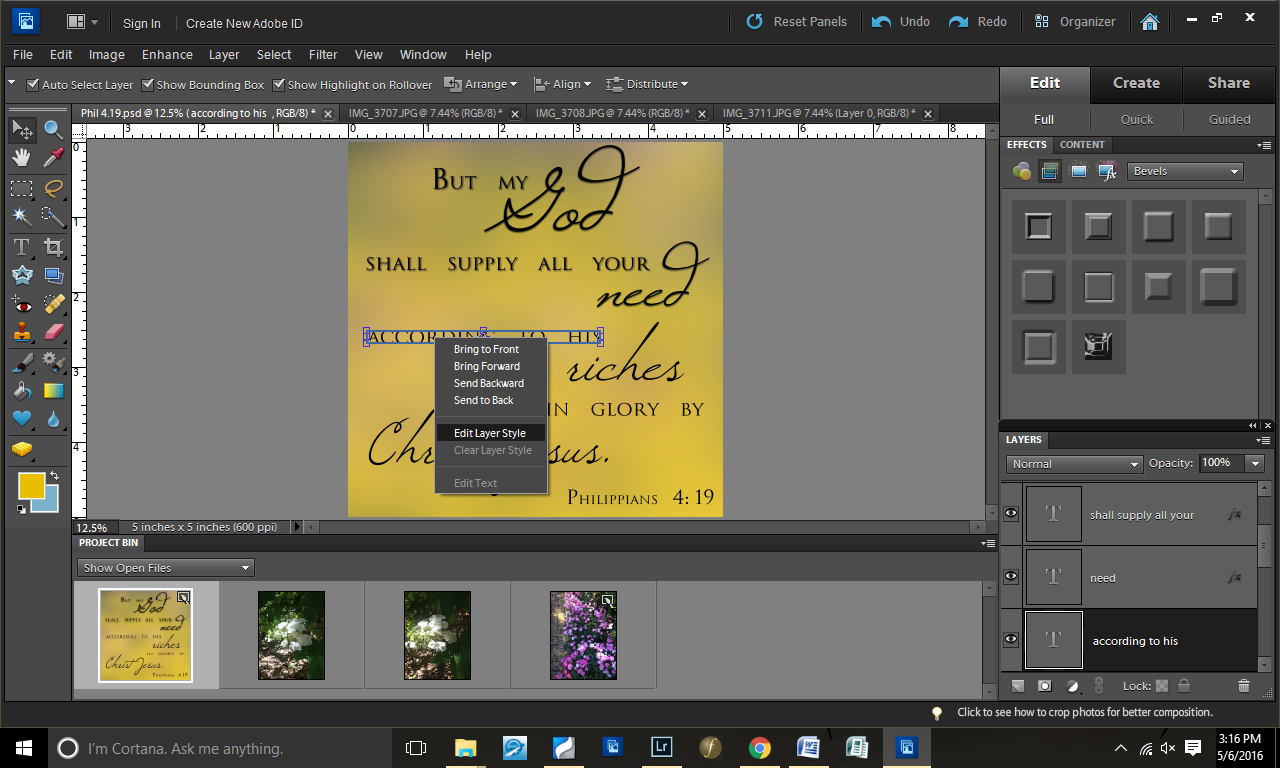Show Photo Effects in the Effects panel
This screenshot has width=1280, height=768.
1079,171
